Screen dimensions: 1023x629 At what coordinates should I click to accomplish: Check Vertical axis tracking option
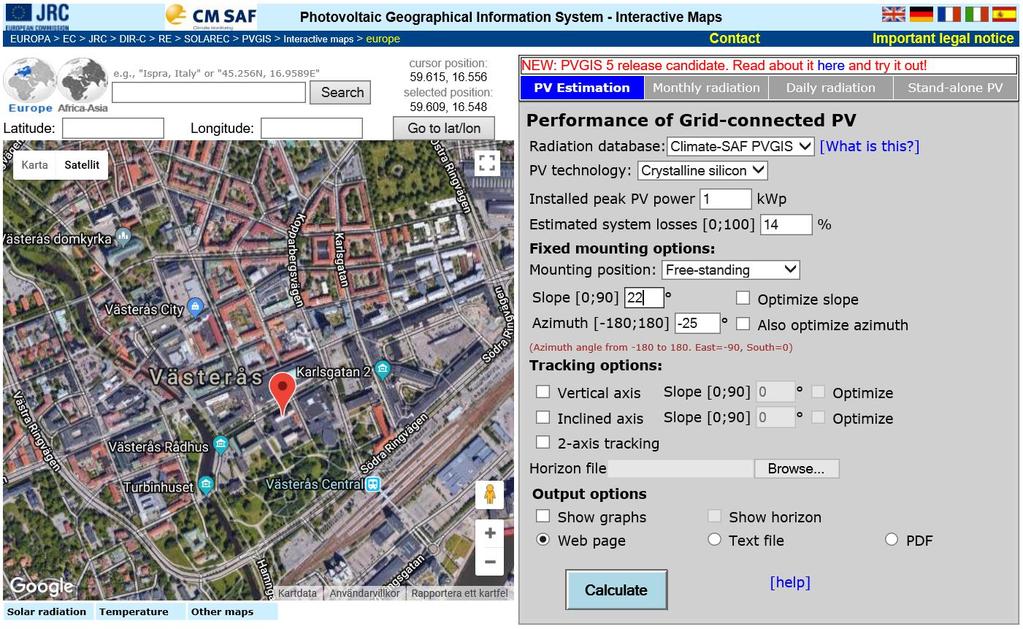(x=542, y=391)
